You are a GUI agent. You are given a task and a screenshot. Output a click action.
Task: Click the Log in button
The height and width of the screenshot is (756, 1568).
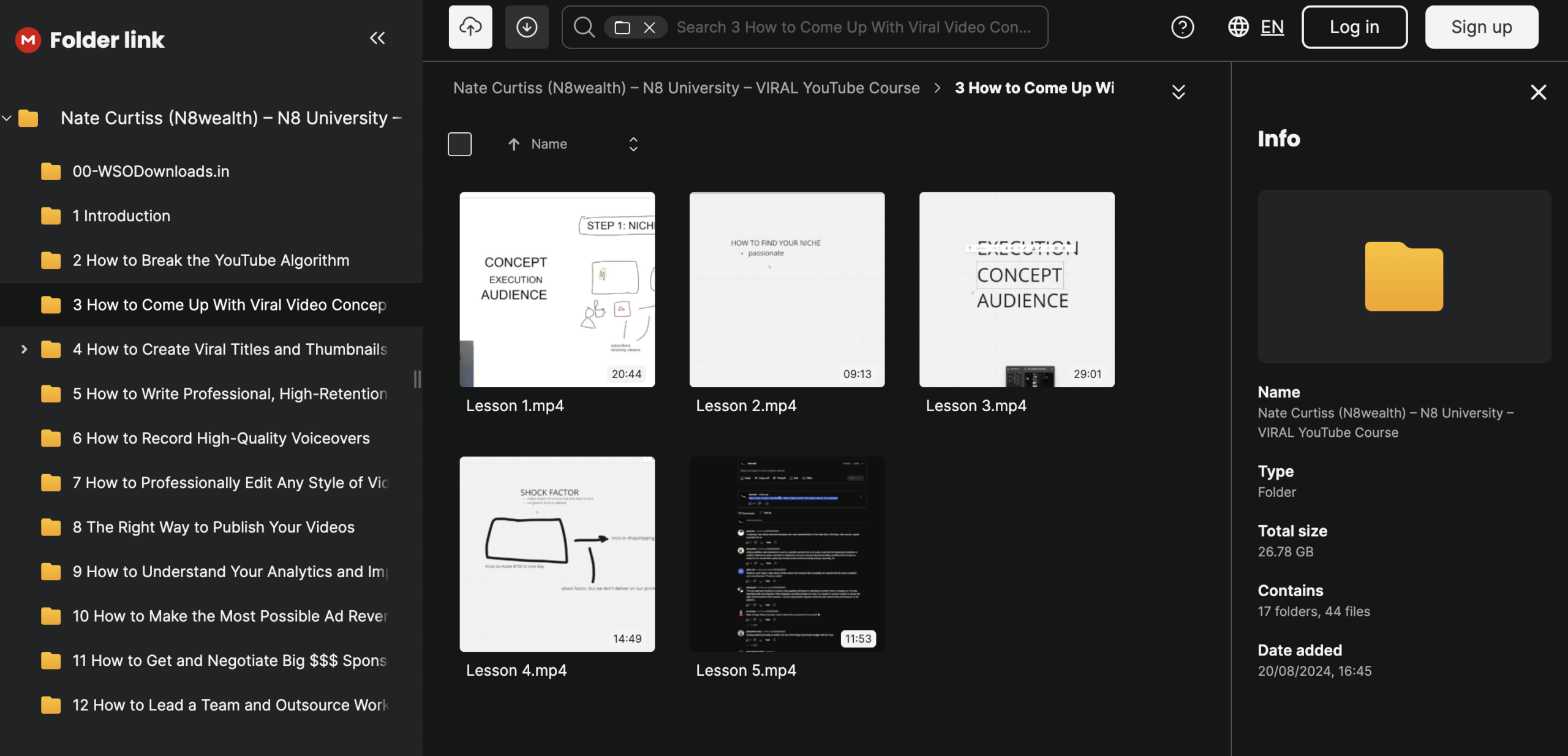click(x=1354, y=27)
